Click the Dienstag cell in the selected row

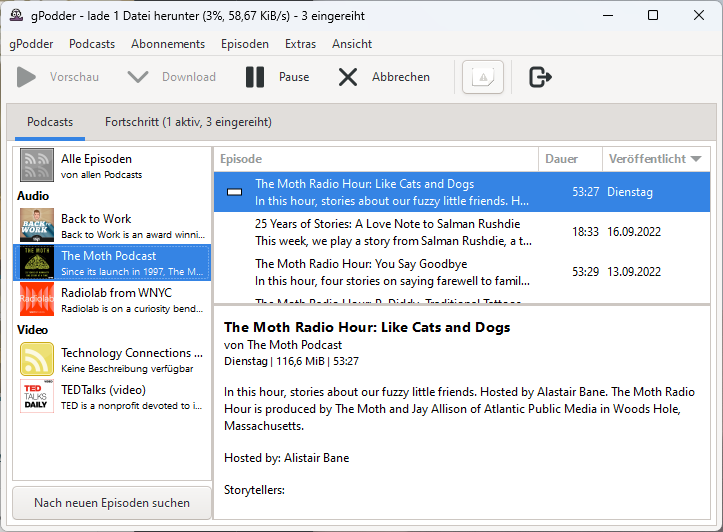coord(629,192)
